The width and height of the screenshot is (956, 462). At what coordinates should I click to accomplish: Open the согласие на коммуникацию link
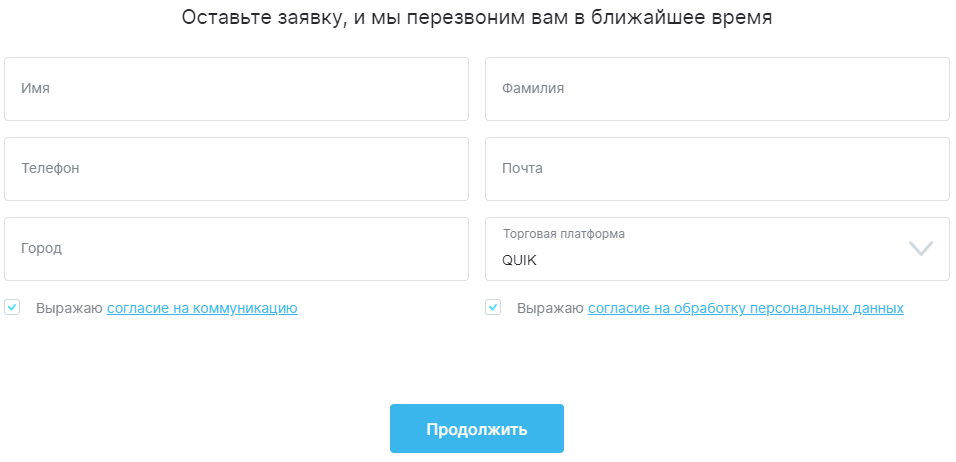202,308
